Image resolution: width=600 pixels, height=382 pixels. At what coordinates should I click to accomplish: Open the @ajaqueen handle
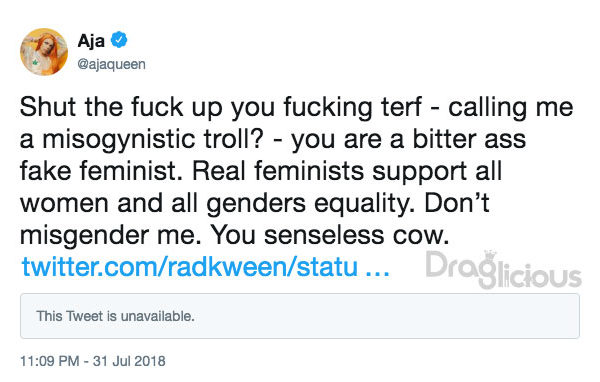111,64
